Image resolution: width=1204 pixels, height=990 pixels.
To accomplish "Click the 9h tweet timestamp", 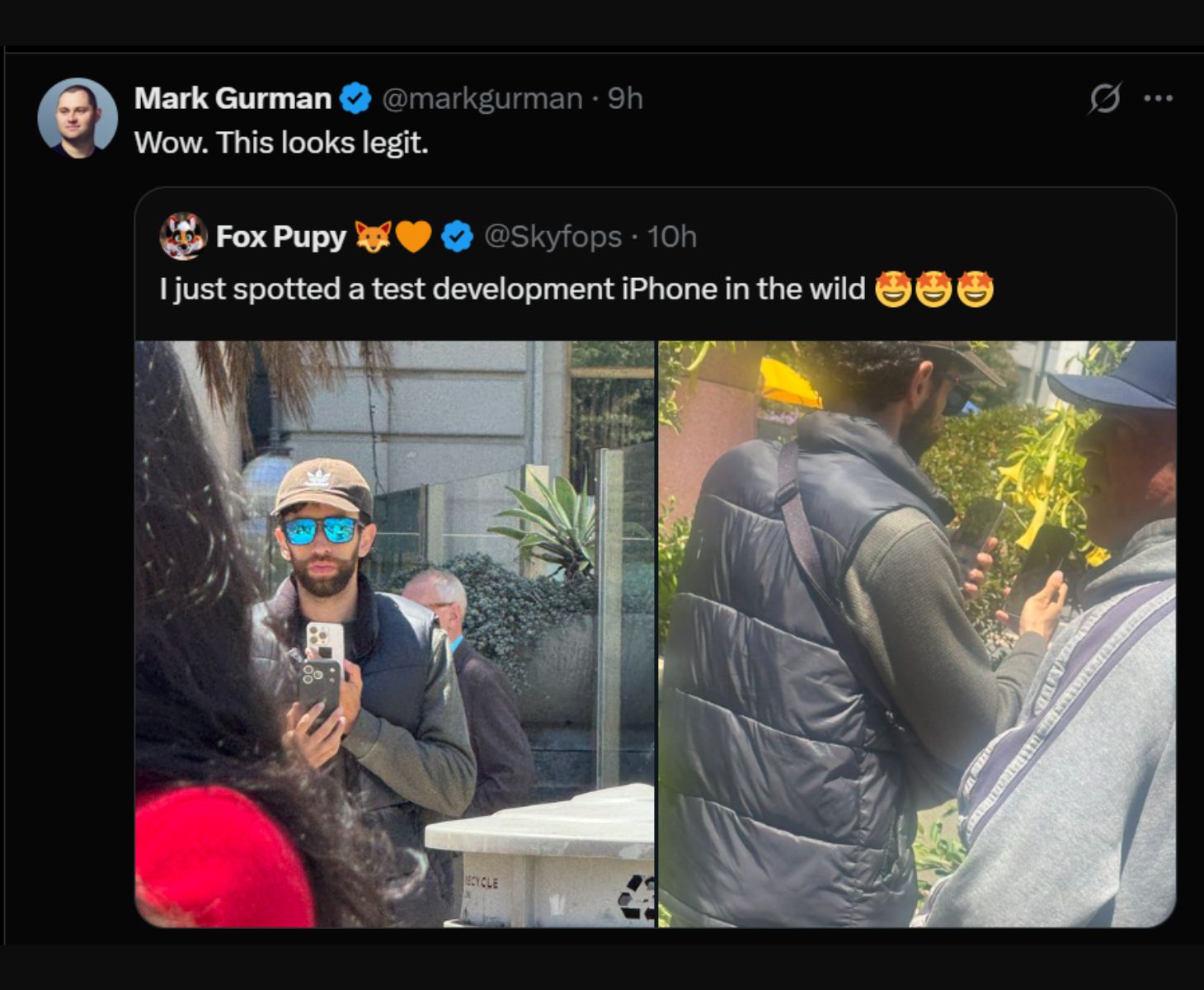I will coord(625,98).
